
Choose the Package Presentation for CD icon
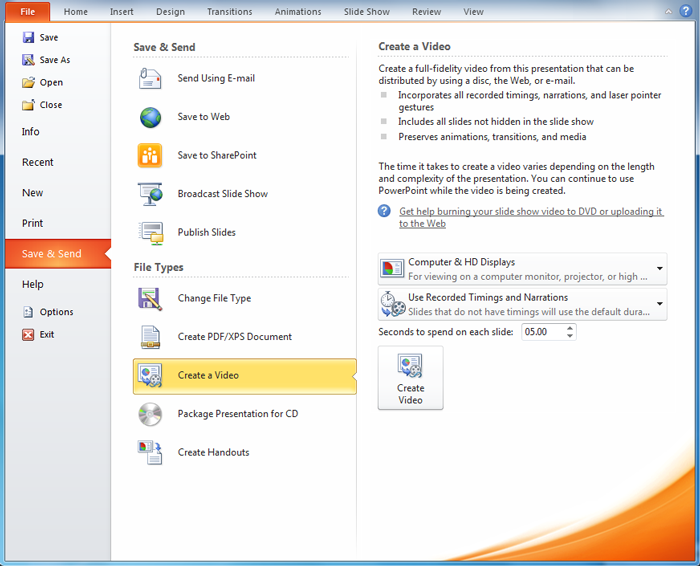150,414
